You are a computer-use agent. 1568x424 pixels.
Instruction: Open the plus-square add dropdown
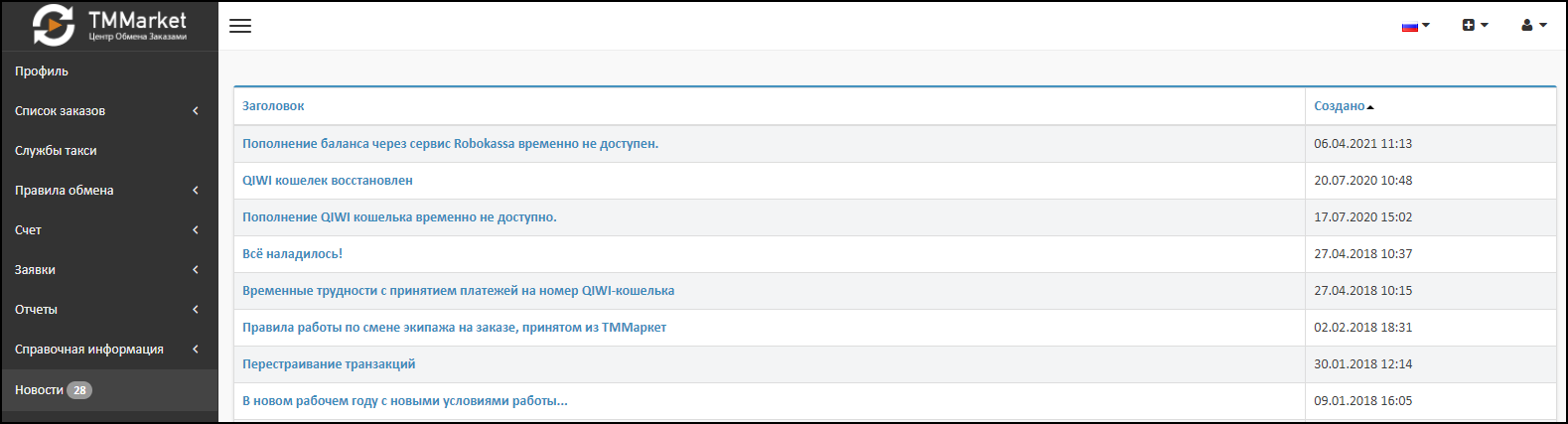pyautogui.click(x=1475, y=25)
